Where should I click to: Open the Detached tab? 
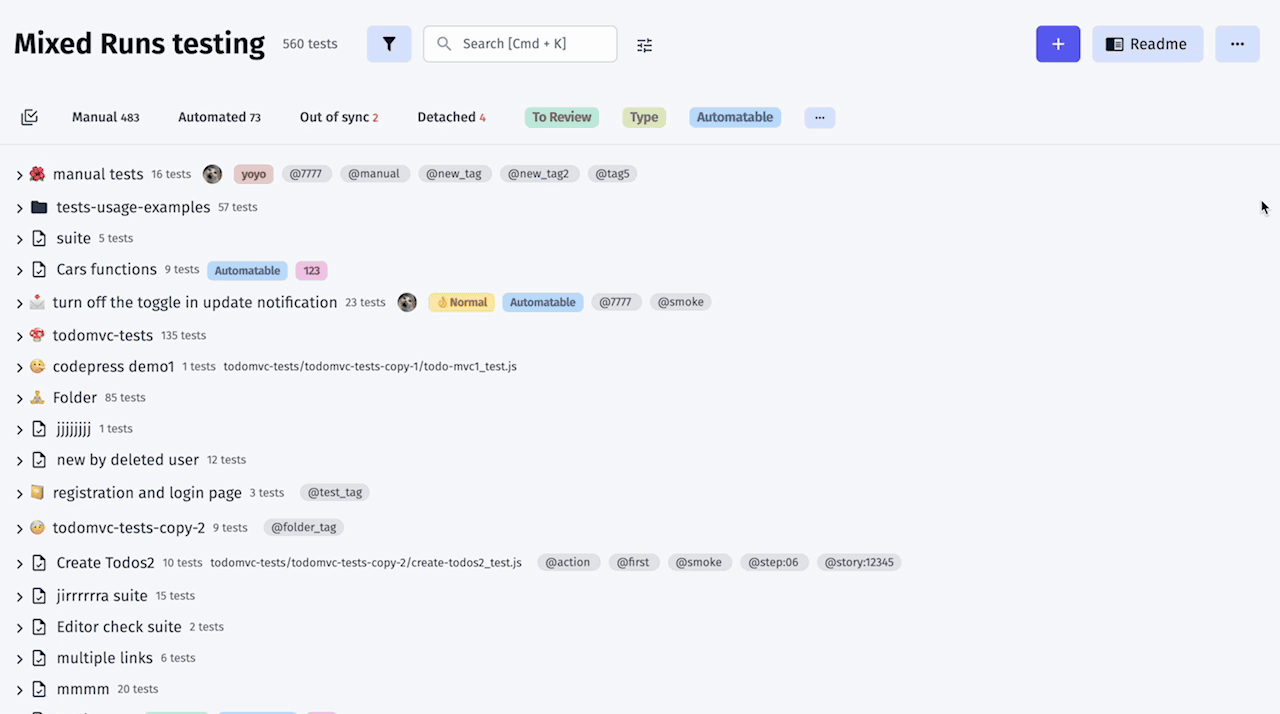[451, 117]
